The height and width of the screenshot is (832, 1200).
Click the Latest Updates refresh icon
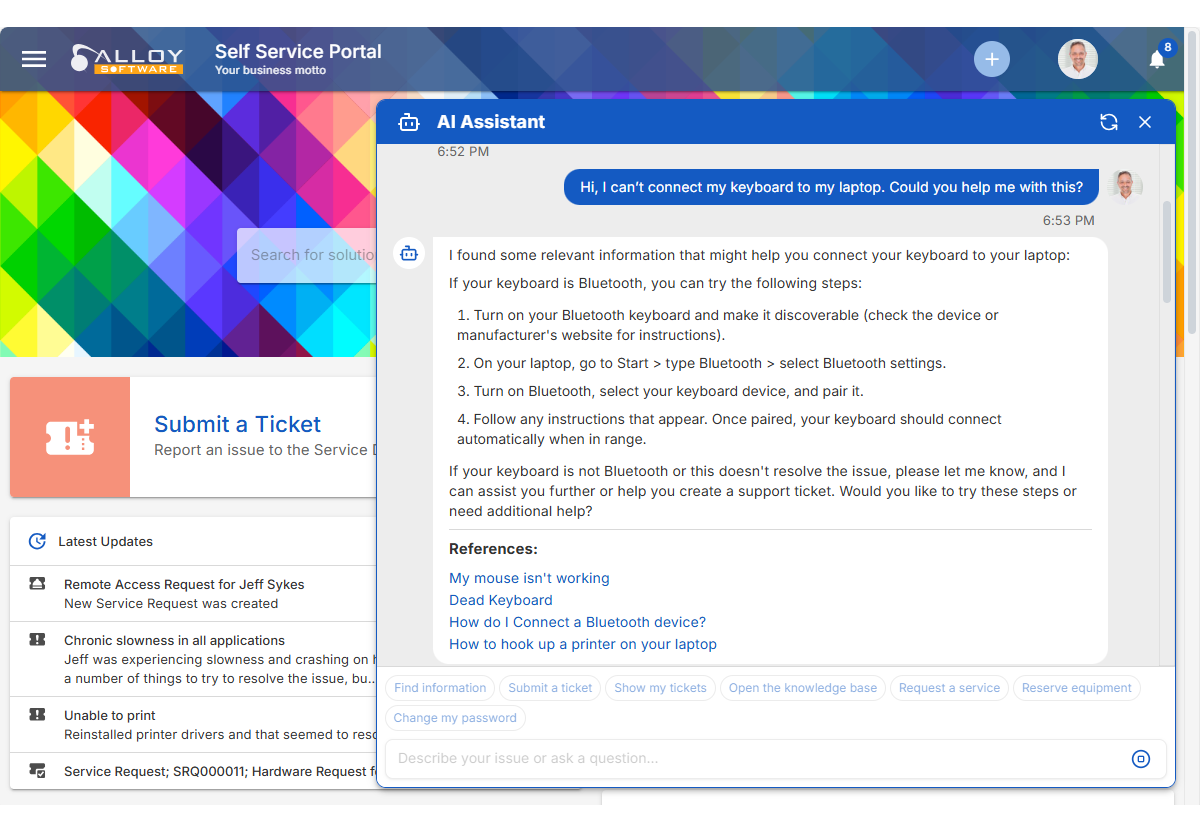pos(37,541)
